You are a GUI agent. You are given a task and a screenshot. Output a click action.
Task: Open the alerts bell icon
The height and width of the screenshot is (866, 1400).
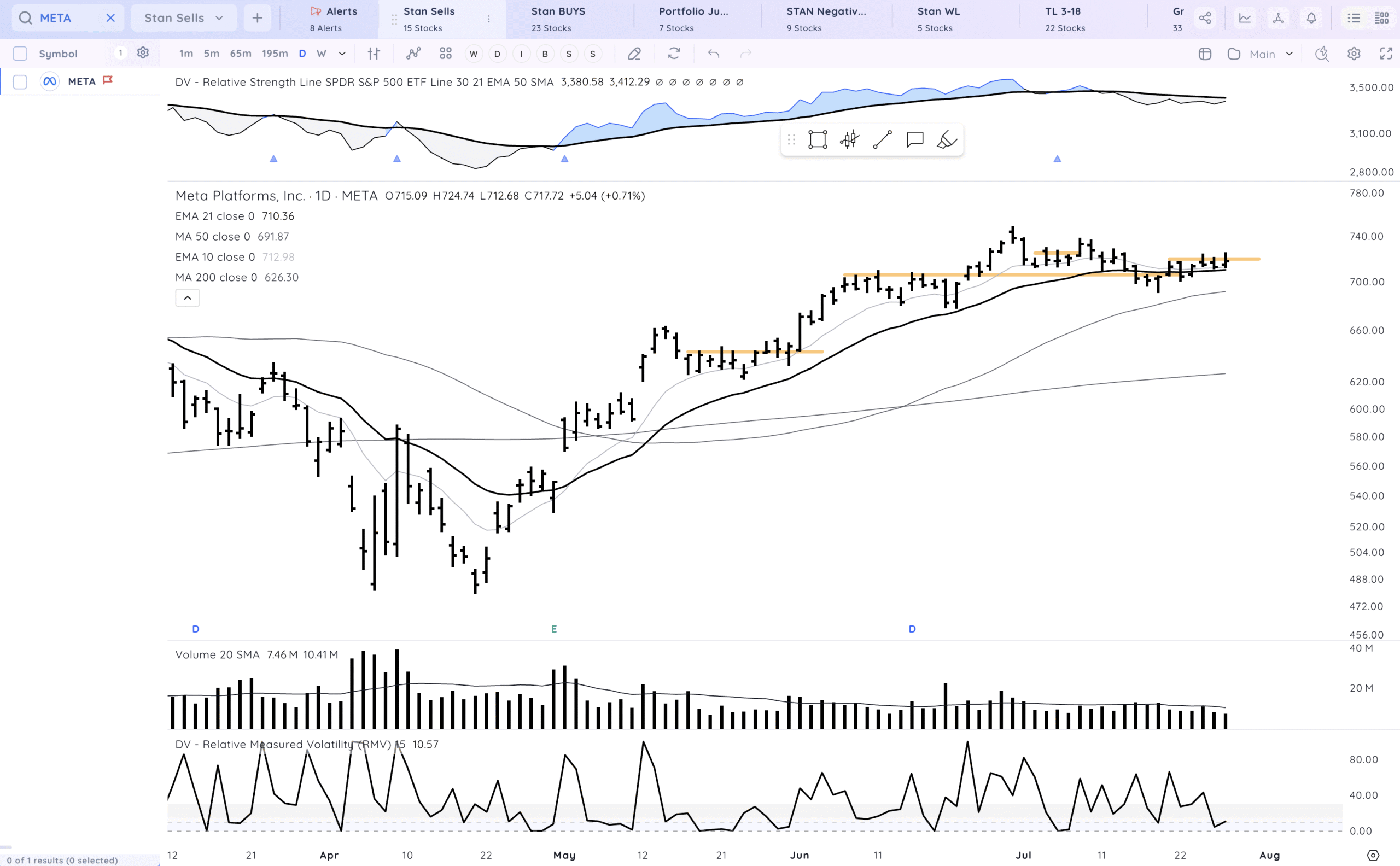click(x=1311, y=17)
